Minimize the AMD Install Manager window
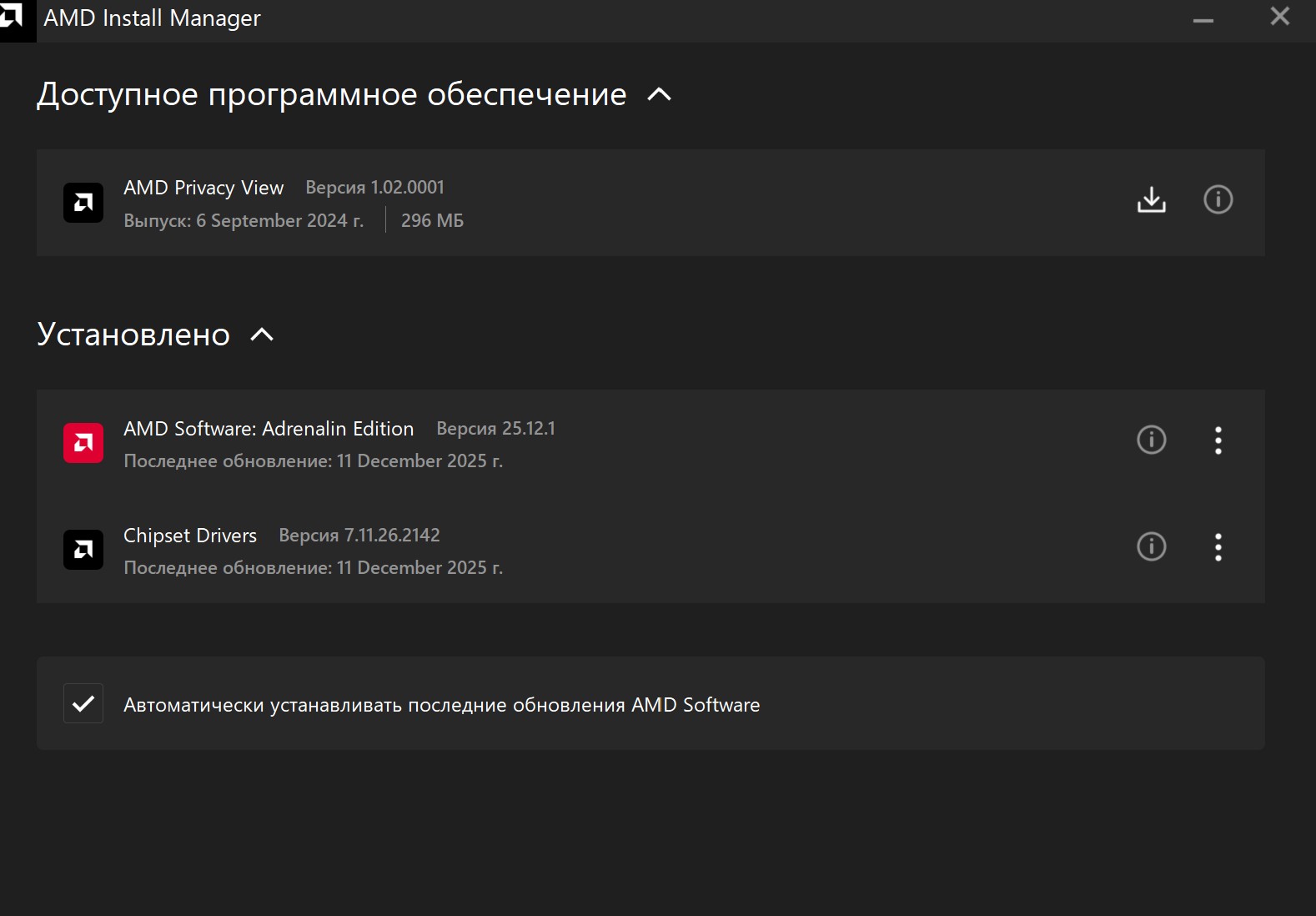 (1203, 20)
